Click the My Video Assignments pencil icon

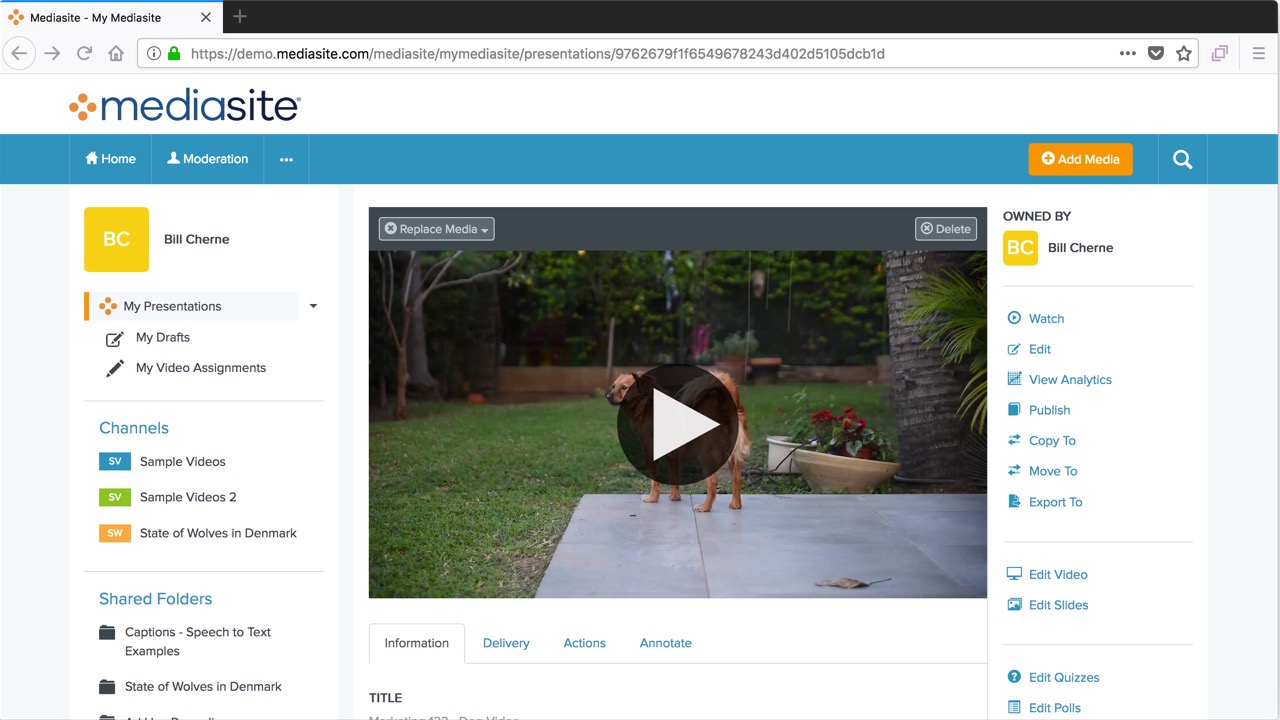pyautogui.click(x=115, y=368)
